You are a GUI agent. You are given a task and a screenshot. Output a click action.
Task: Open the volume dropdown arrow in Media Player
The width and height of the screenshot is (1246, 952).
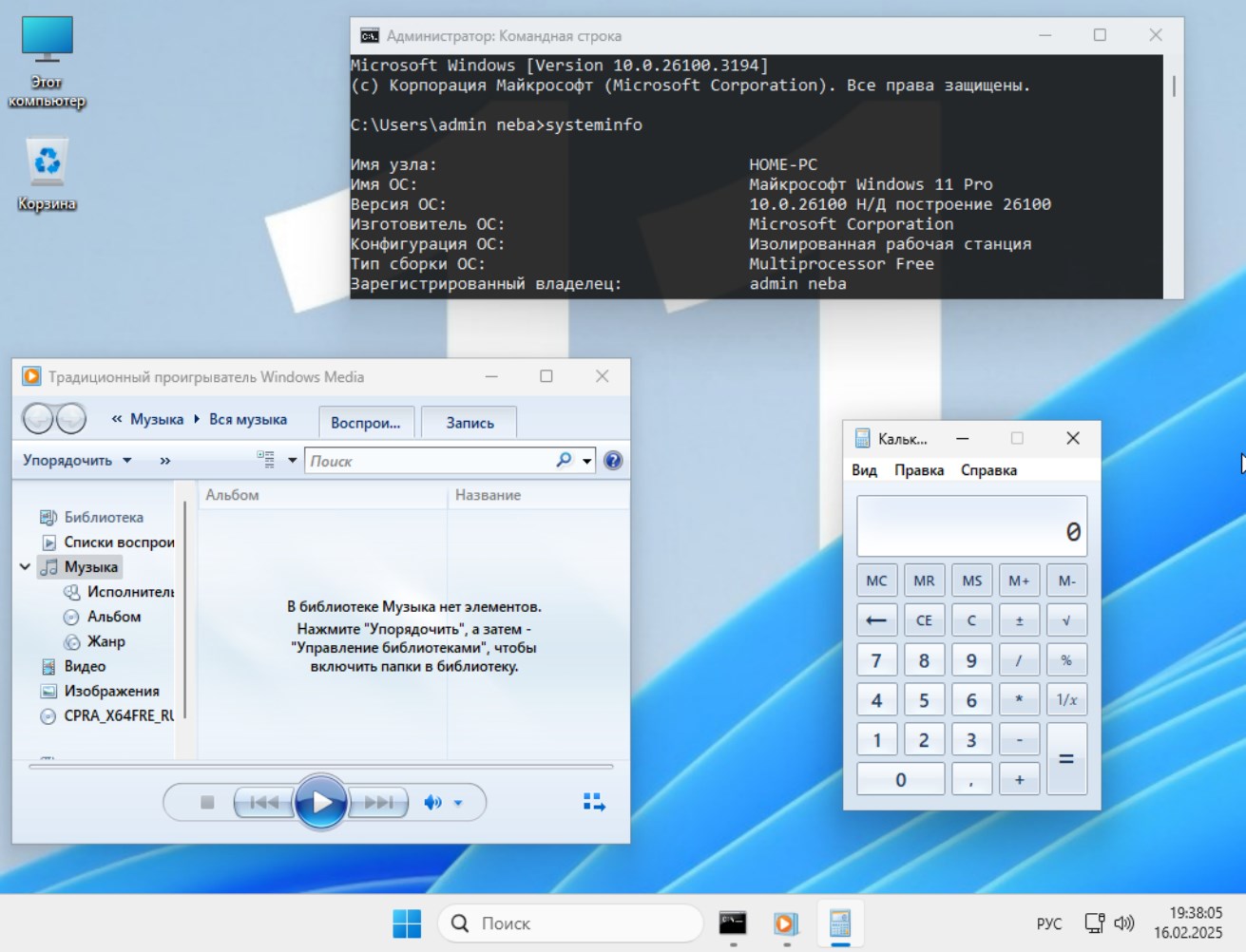[x=458, y=803]
